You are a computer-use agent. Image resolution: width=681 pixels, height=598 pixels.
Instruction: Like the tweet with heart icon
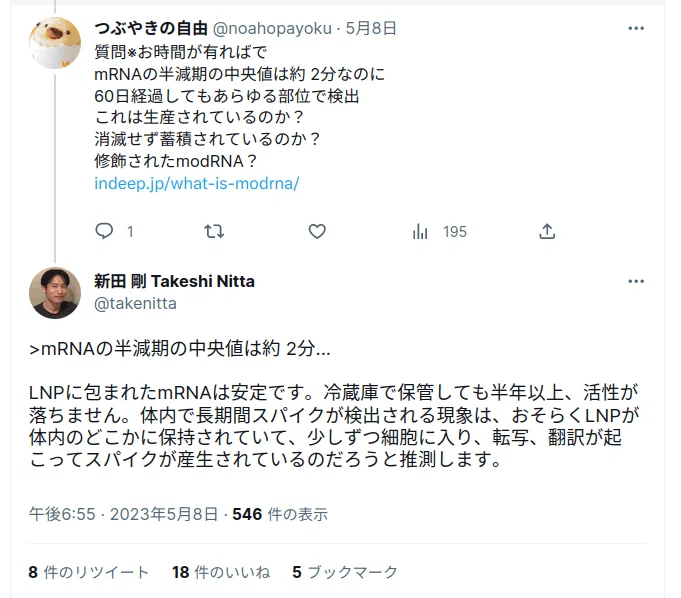[317, 231]
